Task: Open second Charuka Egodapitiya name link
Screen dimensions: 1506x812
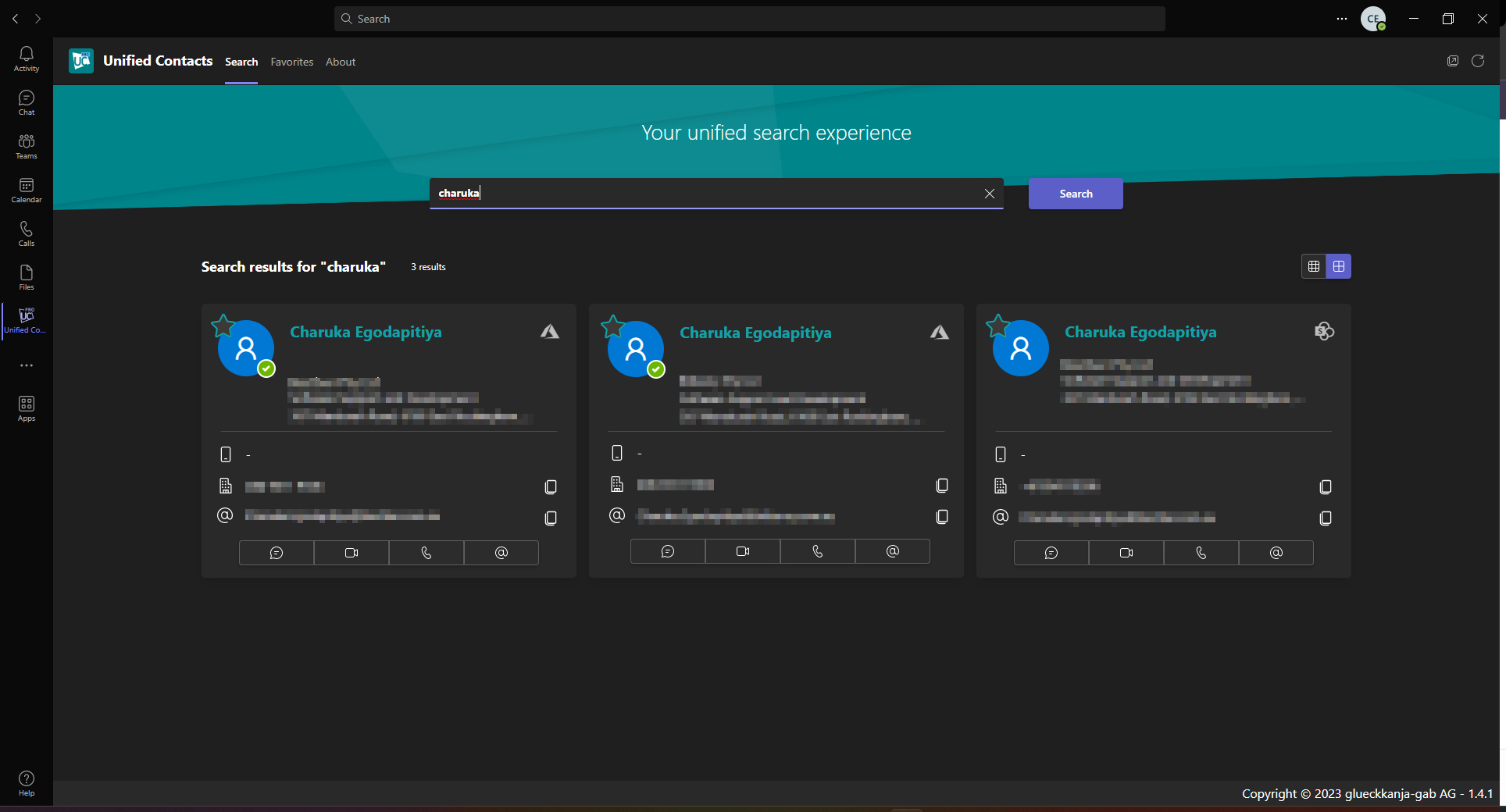Action: click(x=755, y=333)
